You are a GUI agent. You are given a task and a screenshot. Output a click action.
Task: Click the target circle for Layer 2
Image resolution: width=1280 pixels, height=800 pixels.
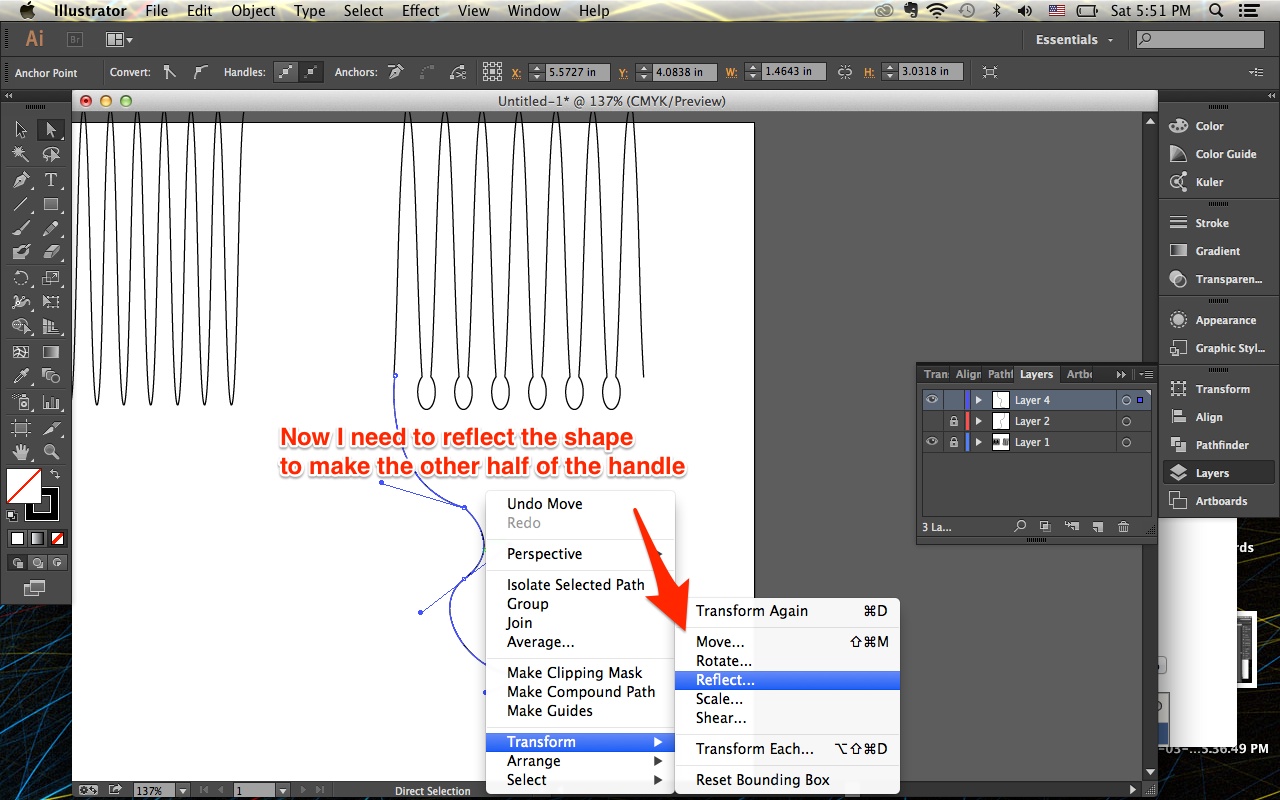click(1126, 421)
